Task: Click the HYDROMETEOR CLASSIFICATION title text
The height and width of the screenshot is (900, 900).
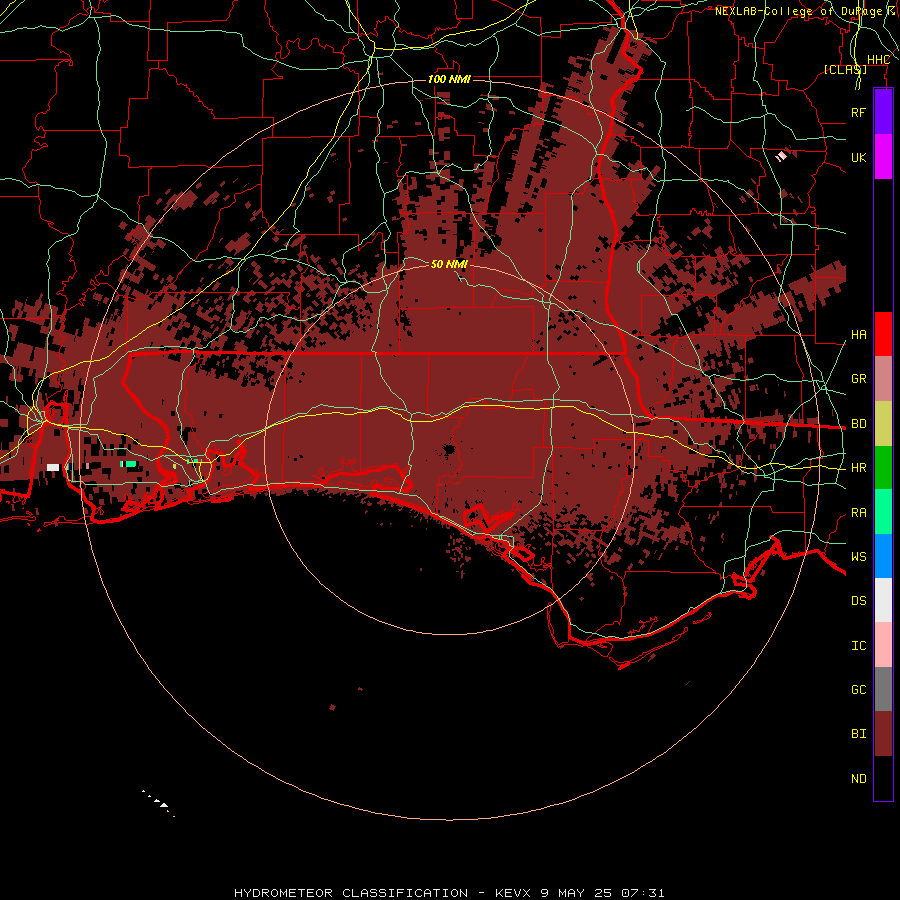Action: tap(351, 893)
